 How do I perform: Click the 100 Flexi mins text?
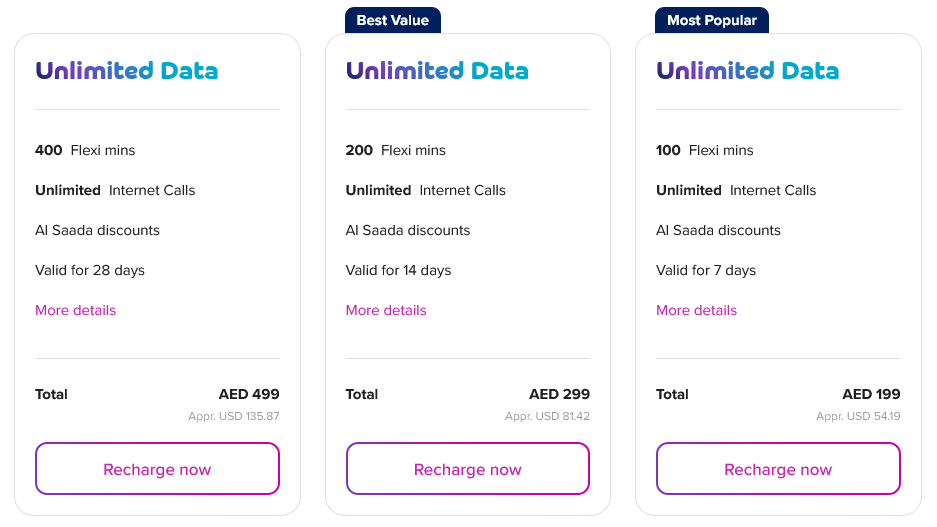click(705, 150)
